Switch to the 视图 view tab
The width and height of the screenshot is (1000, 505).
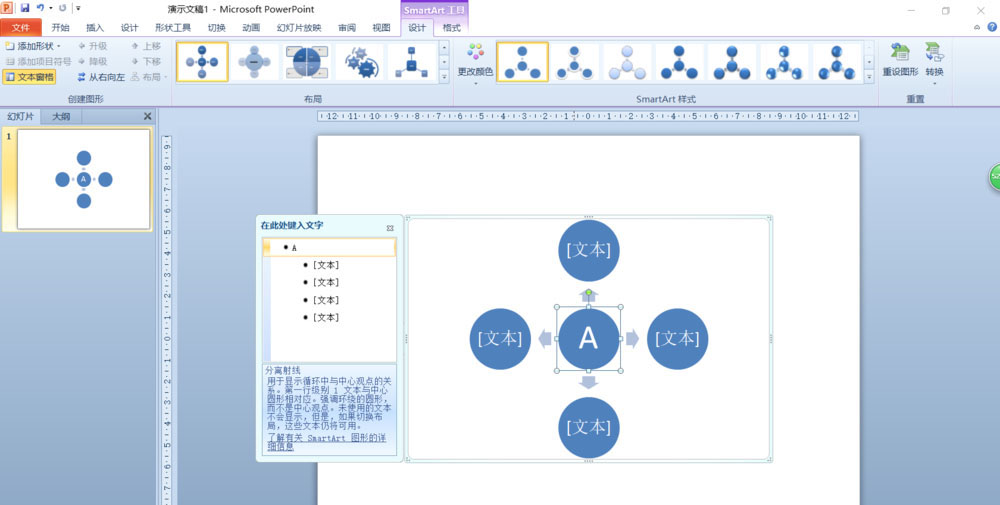[x=381, y=27]
